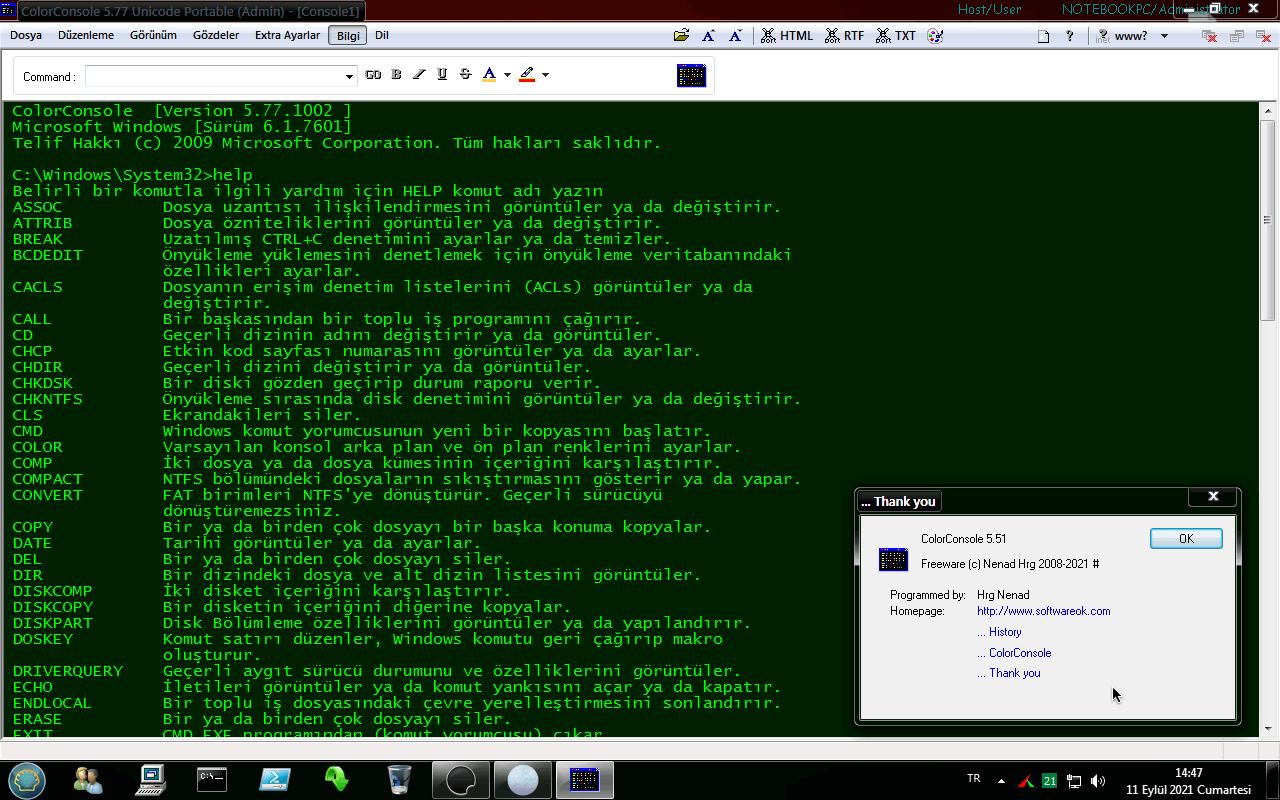Export console output to RTF
This screenshot has height=800, width=1280.
(x=845, y=35)
